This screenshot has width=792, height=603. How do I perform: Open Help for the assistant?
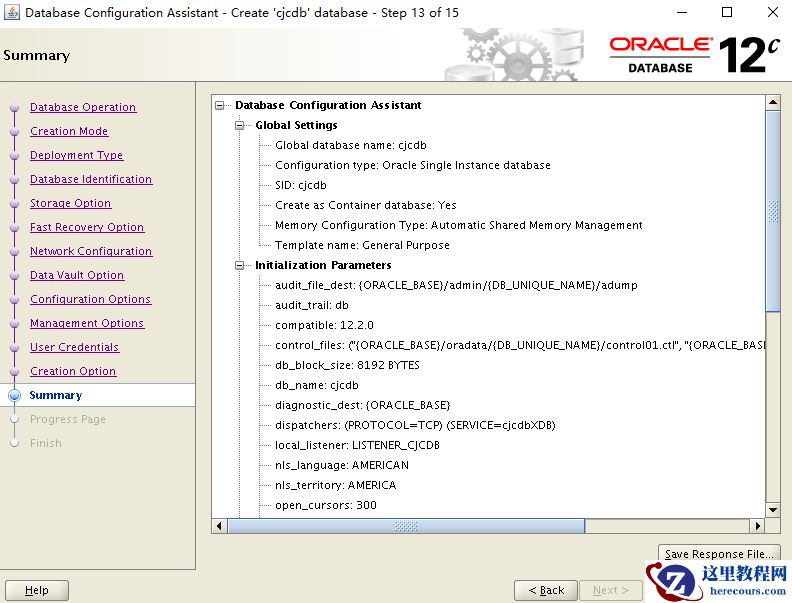click(x=37, y=590)
